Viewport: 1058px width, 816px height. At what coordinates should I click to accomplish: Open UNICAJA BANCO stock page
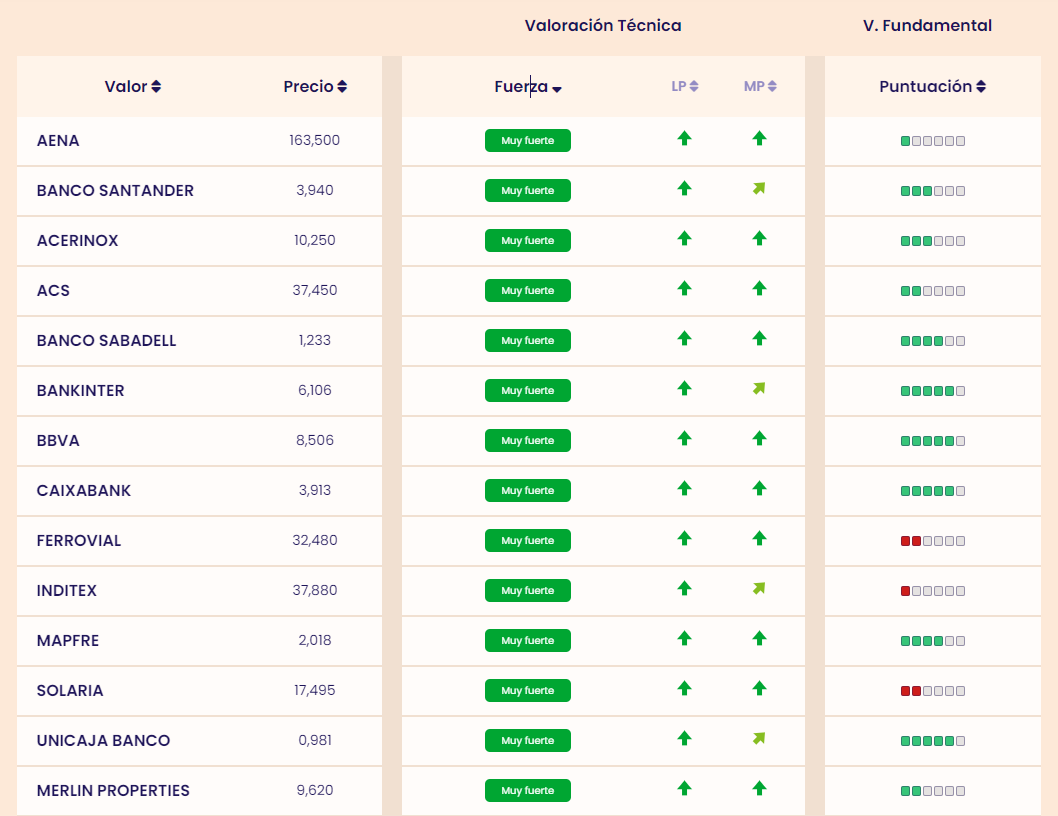click(x=103, y=740)
